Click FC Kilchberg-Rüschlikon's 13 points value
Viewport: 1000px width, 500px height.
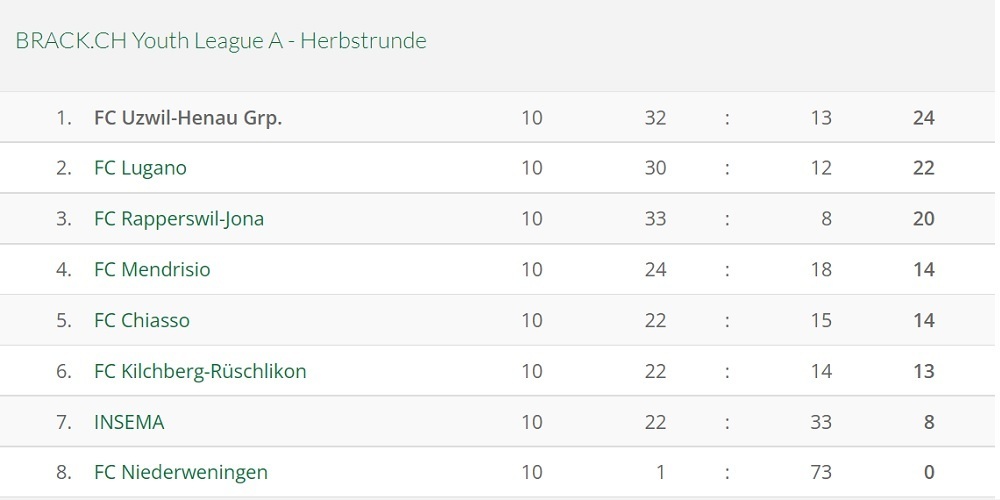[923, 371]
